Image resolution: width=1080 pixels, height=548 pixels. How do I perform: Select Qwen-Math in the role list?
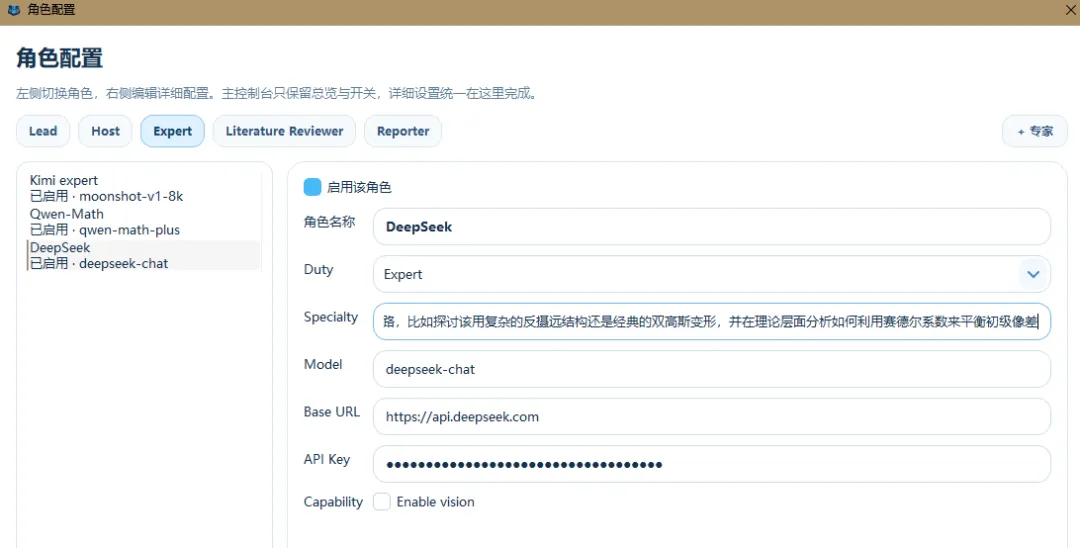click(144, 222)
